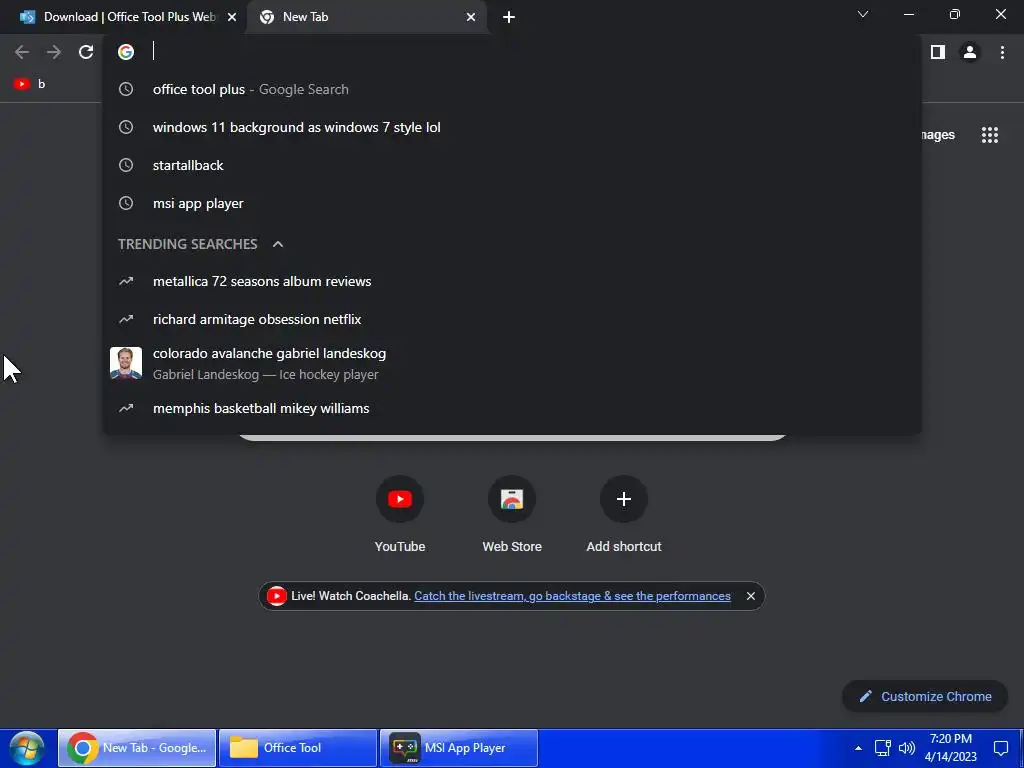
Task: Show hidden tray icons arrow
Action: point(858,748)
